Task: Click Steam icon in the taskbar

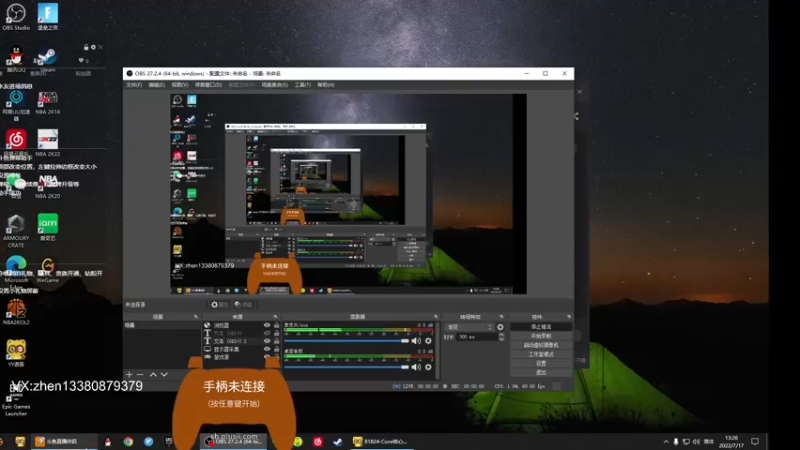Action: click(x=338, y=441)
